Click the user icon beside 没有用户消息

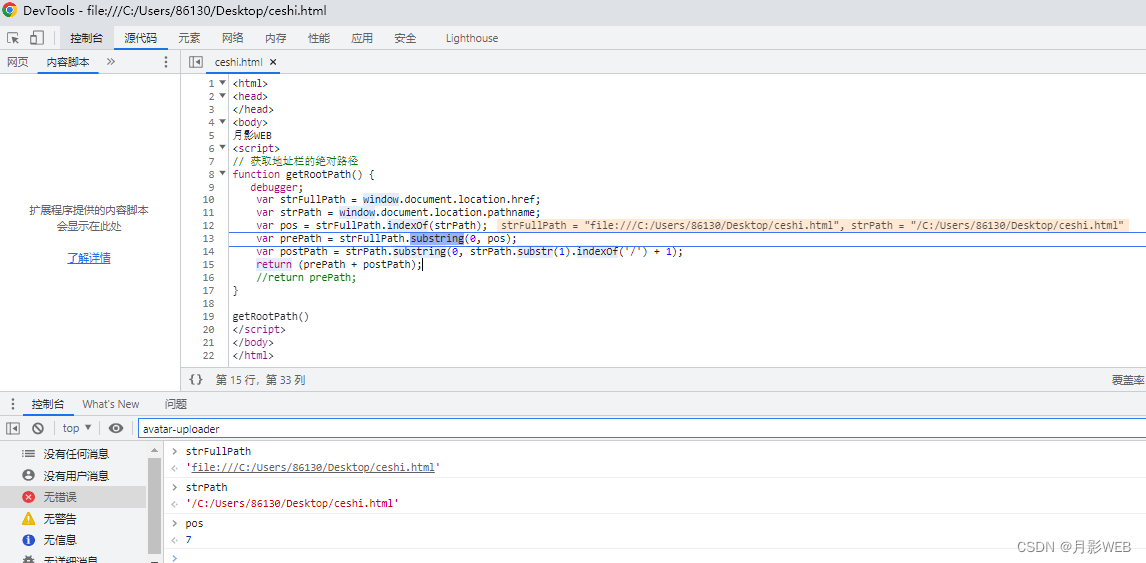(29, 476)
